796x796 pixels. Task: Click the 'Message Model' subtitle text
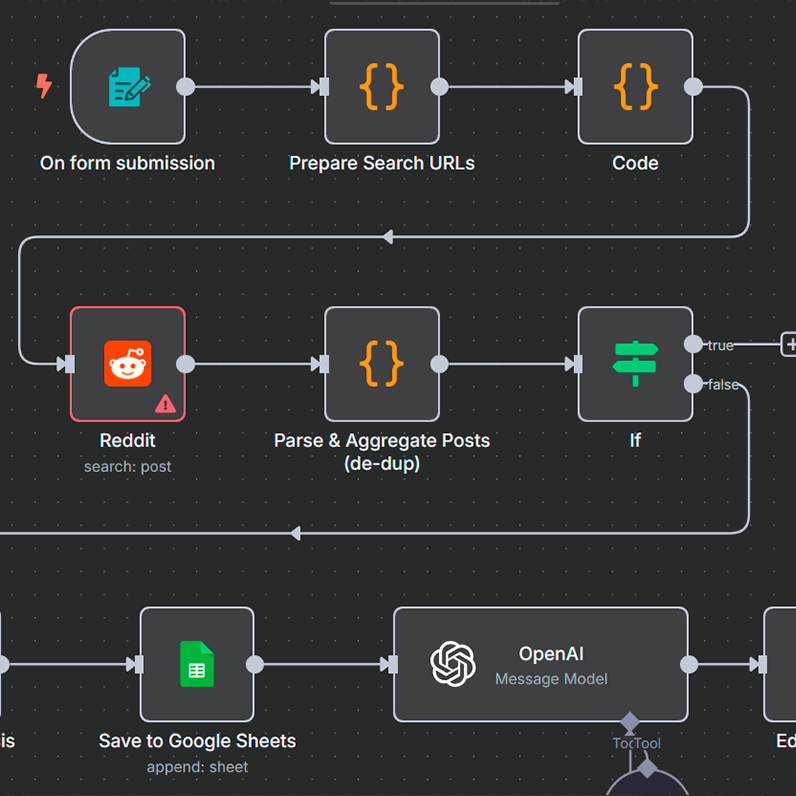(551, 679)
